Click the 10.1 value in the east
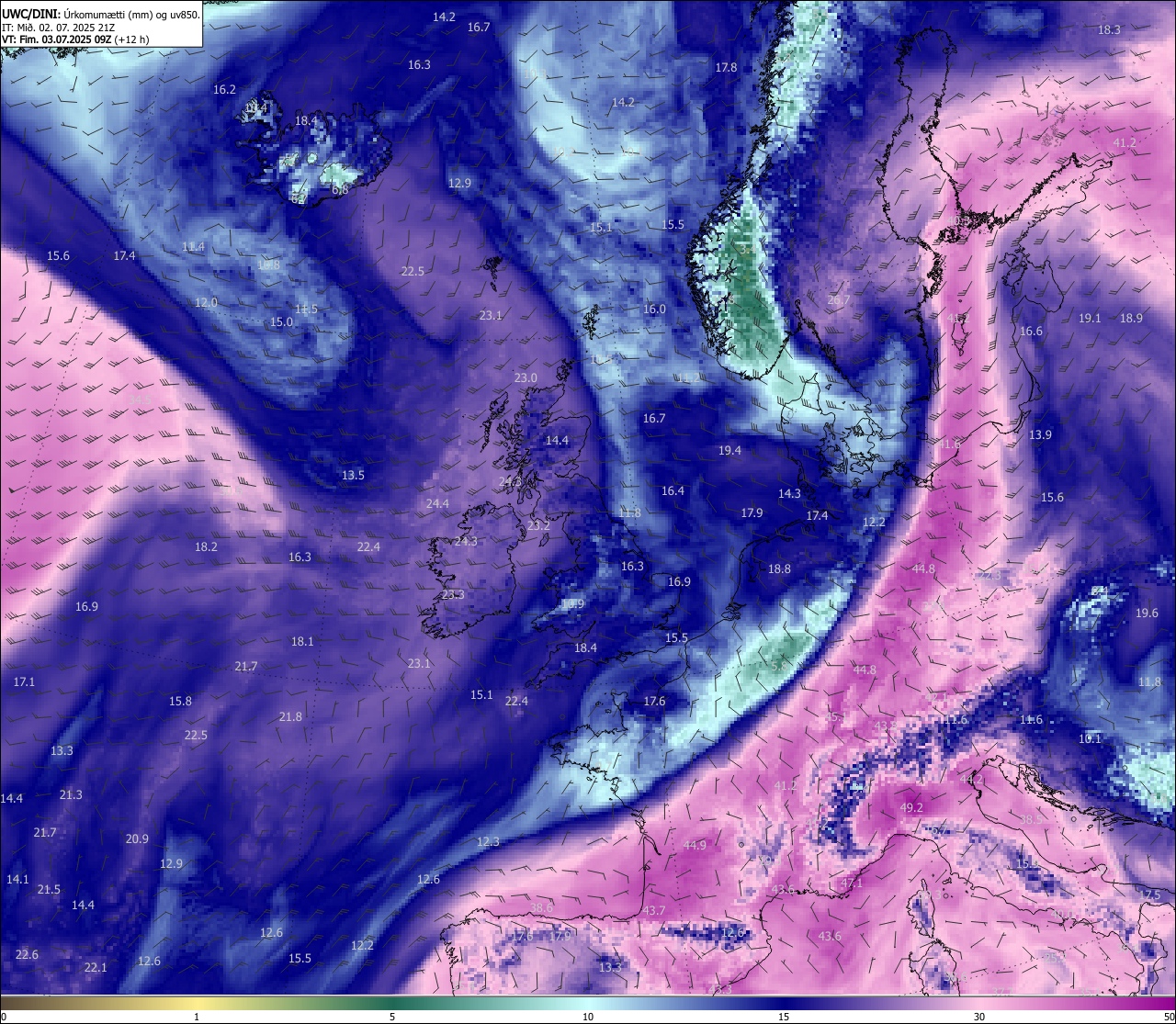This screenshot has width=1176, height=1024. click(1090, 739)
